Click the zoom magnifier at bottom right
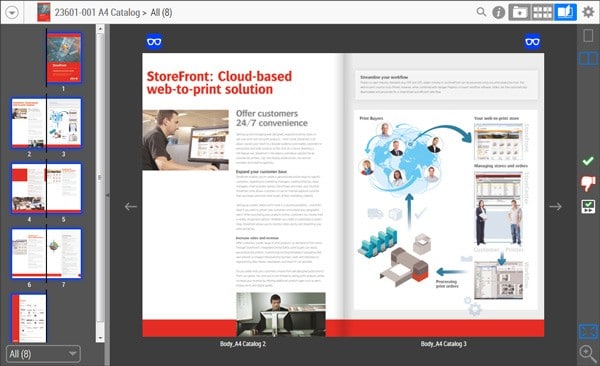Image resolution: width=600 pixels, height=366 pixels. point(587,353)
